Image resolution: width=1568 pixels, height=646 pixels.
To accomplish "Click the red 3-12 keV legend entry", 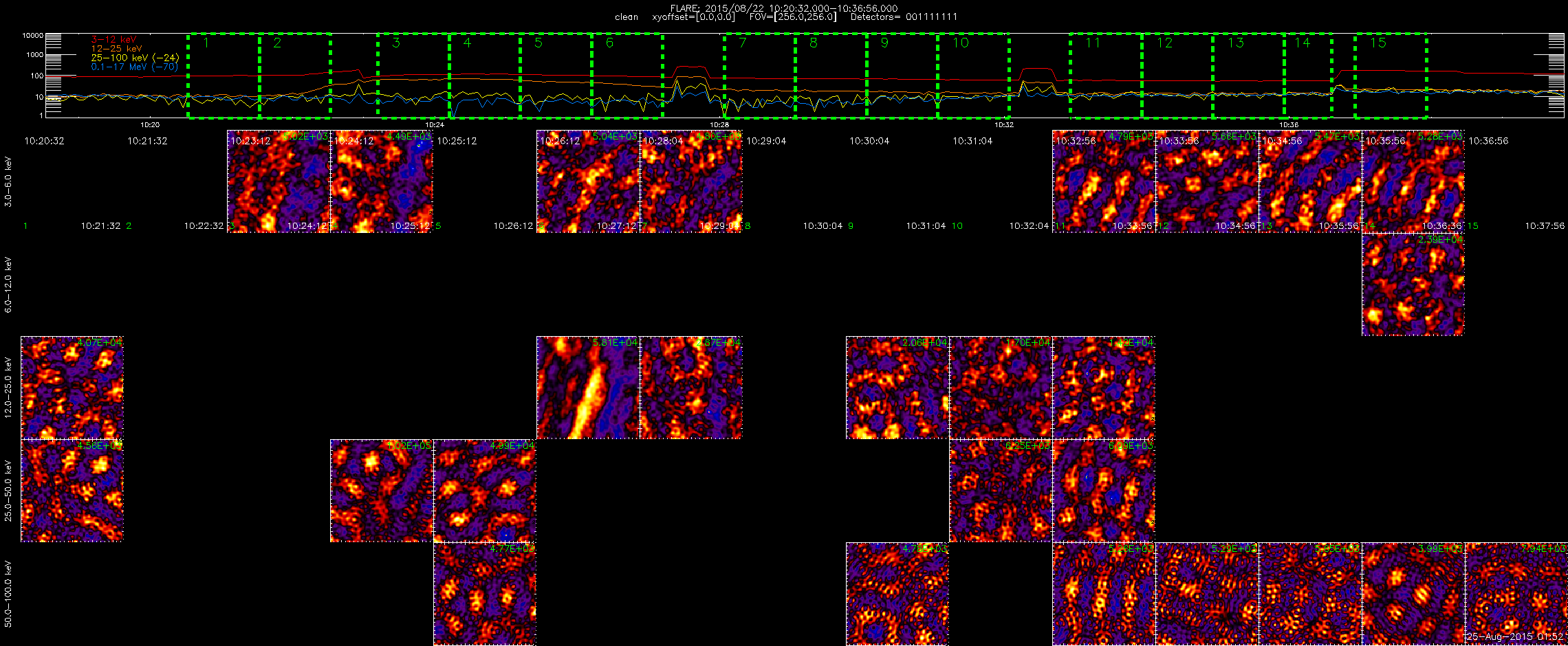I will click(x=113, y=40).
